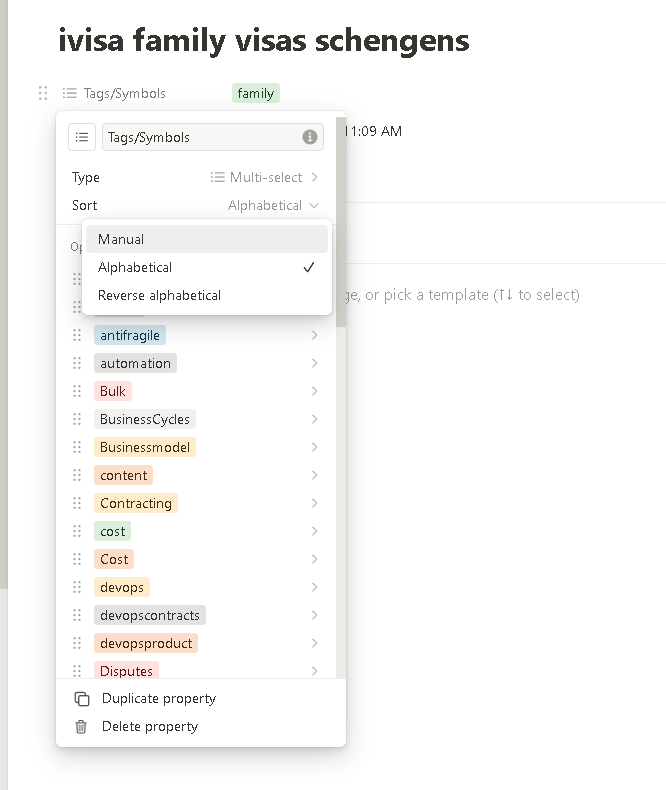Image resolution: width=666 pixels, height=790 pixels.
Task: Grab the drag handle of Disputes option
Action: point(77,671)
